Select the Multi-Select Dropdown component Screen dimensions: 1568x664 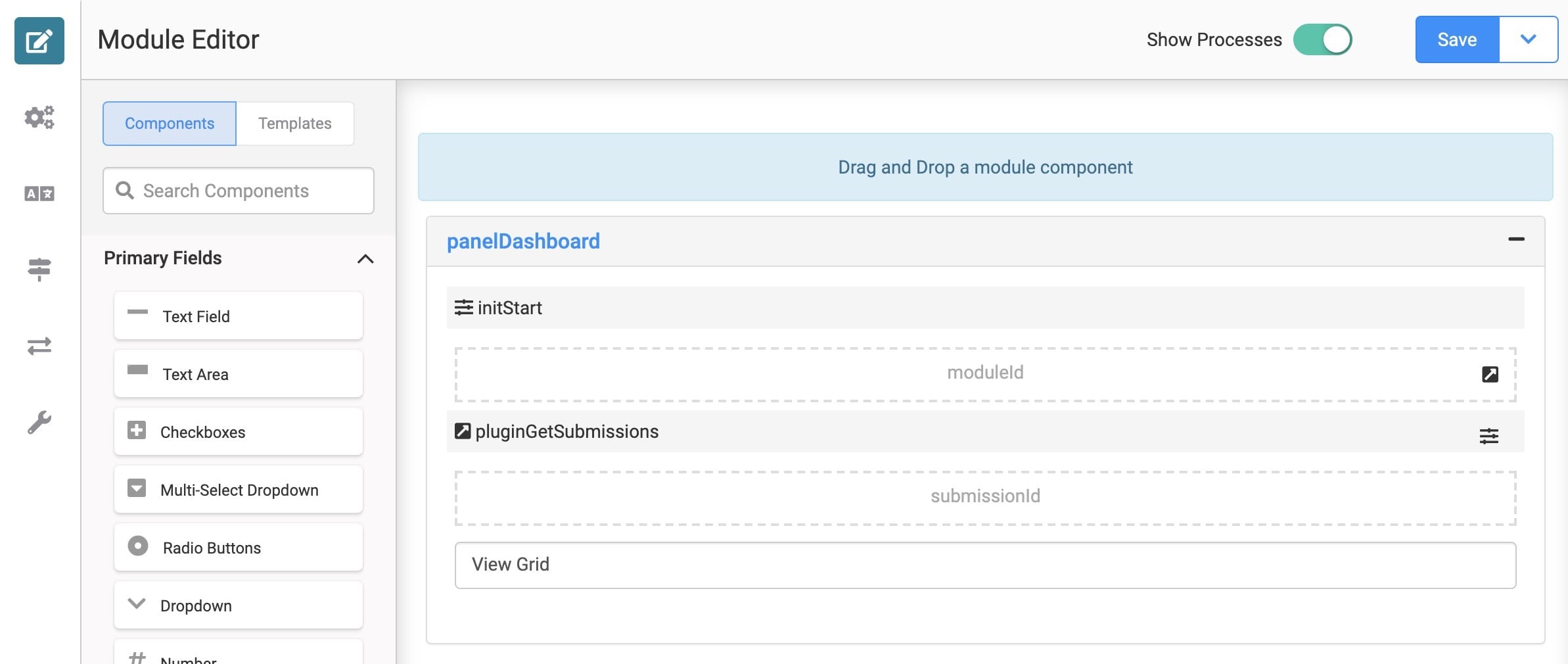tap(239, 490)
